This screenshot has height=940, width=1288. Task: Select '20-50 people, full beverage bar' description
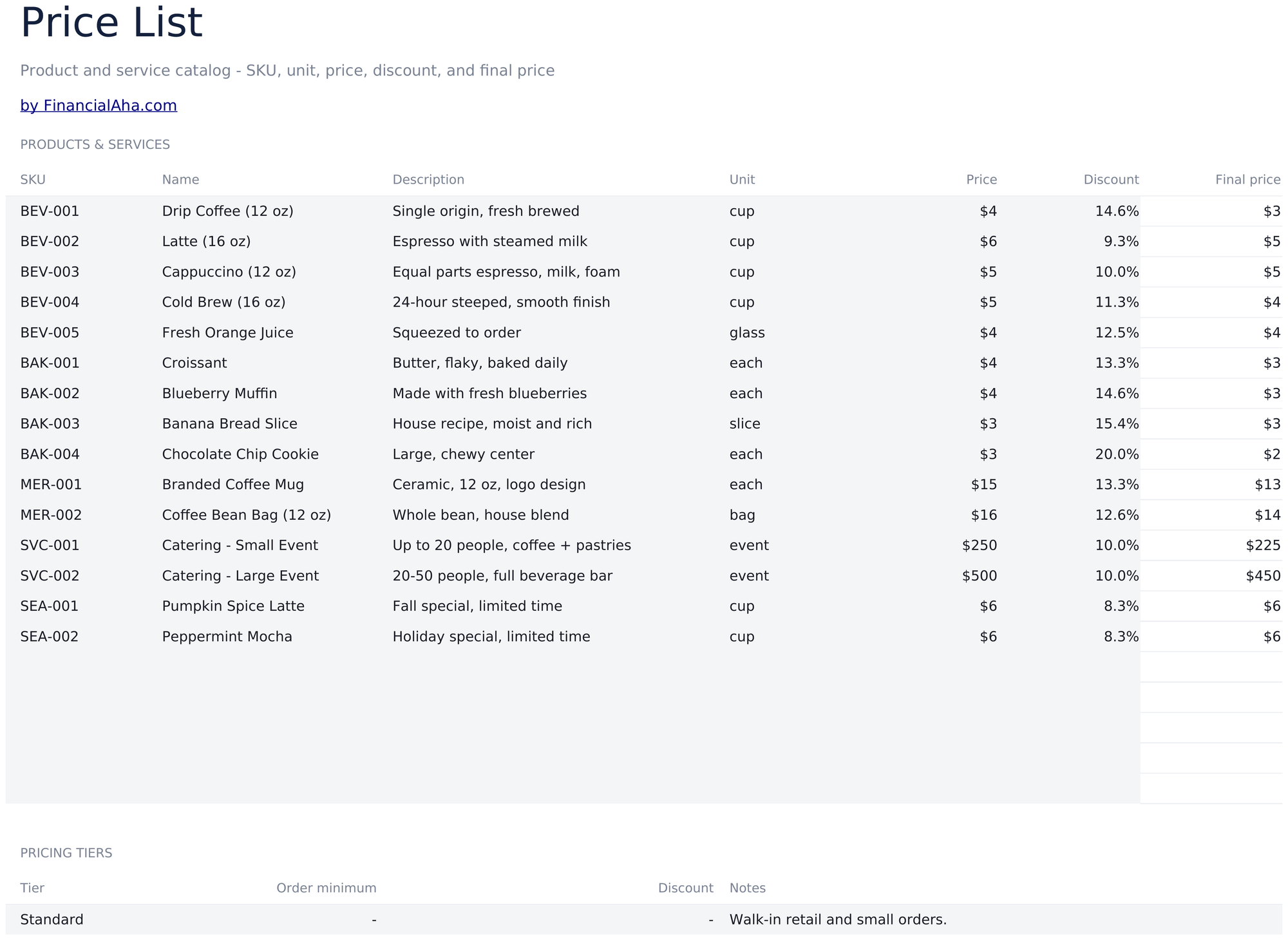pos(502,576)
